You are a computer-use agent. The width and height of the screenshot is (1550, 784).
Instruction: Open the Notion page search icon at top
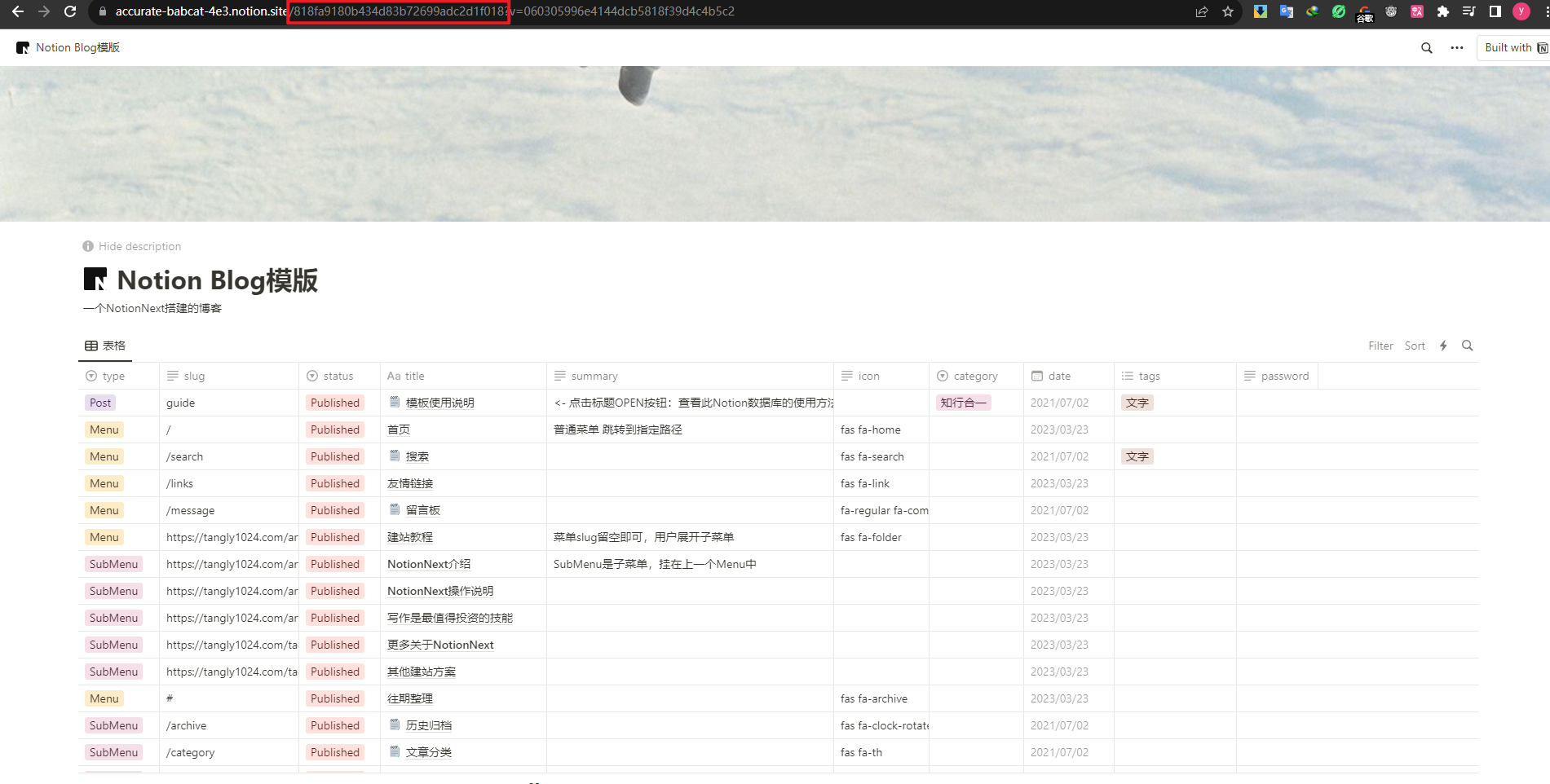coord(1427,48)
